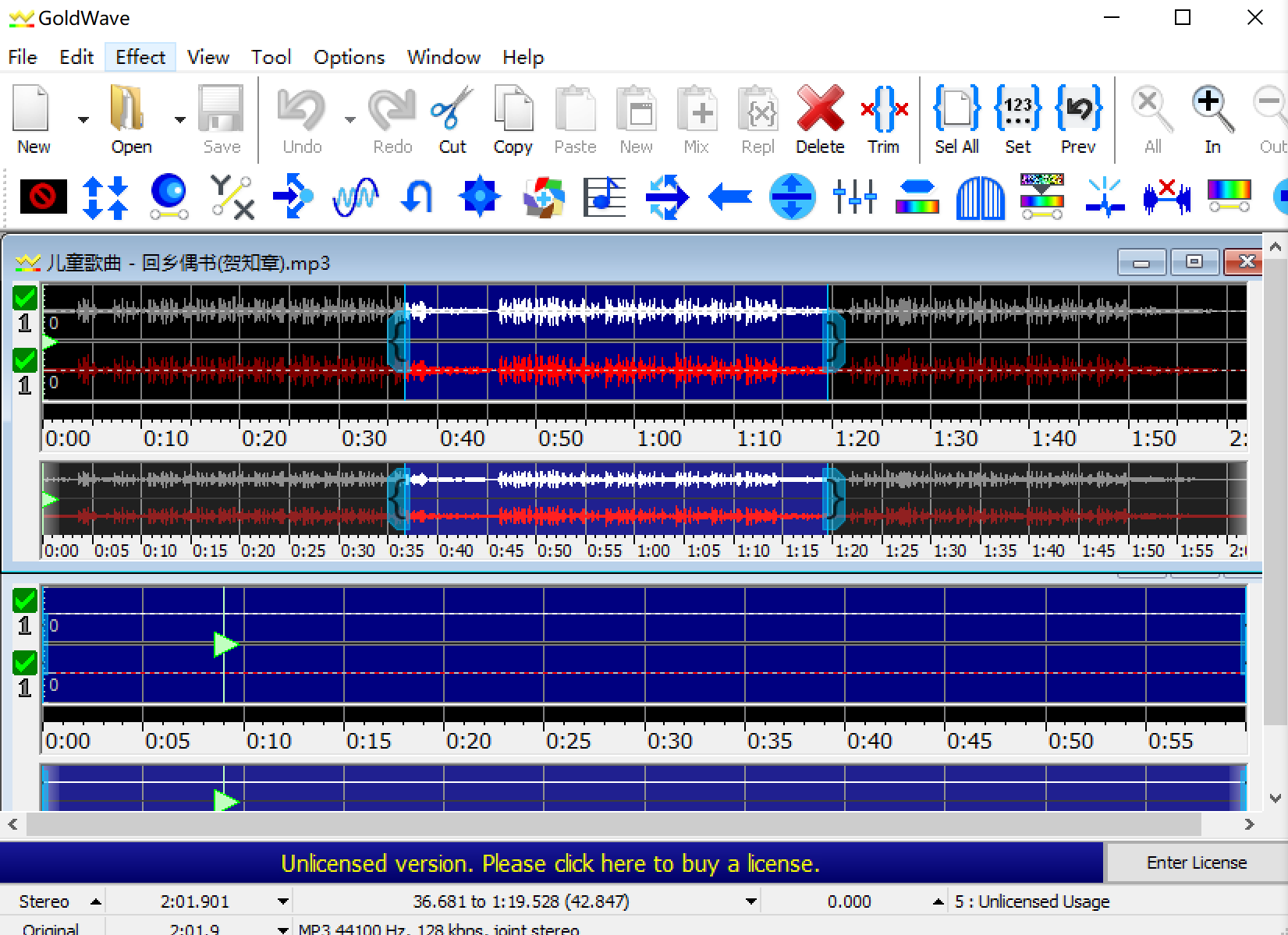Viewport: 1288px width, 935px height.
Task: Toggle the top channel checkbox in the lower window
Action: click(x=25, y=600)
